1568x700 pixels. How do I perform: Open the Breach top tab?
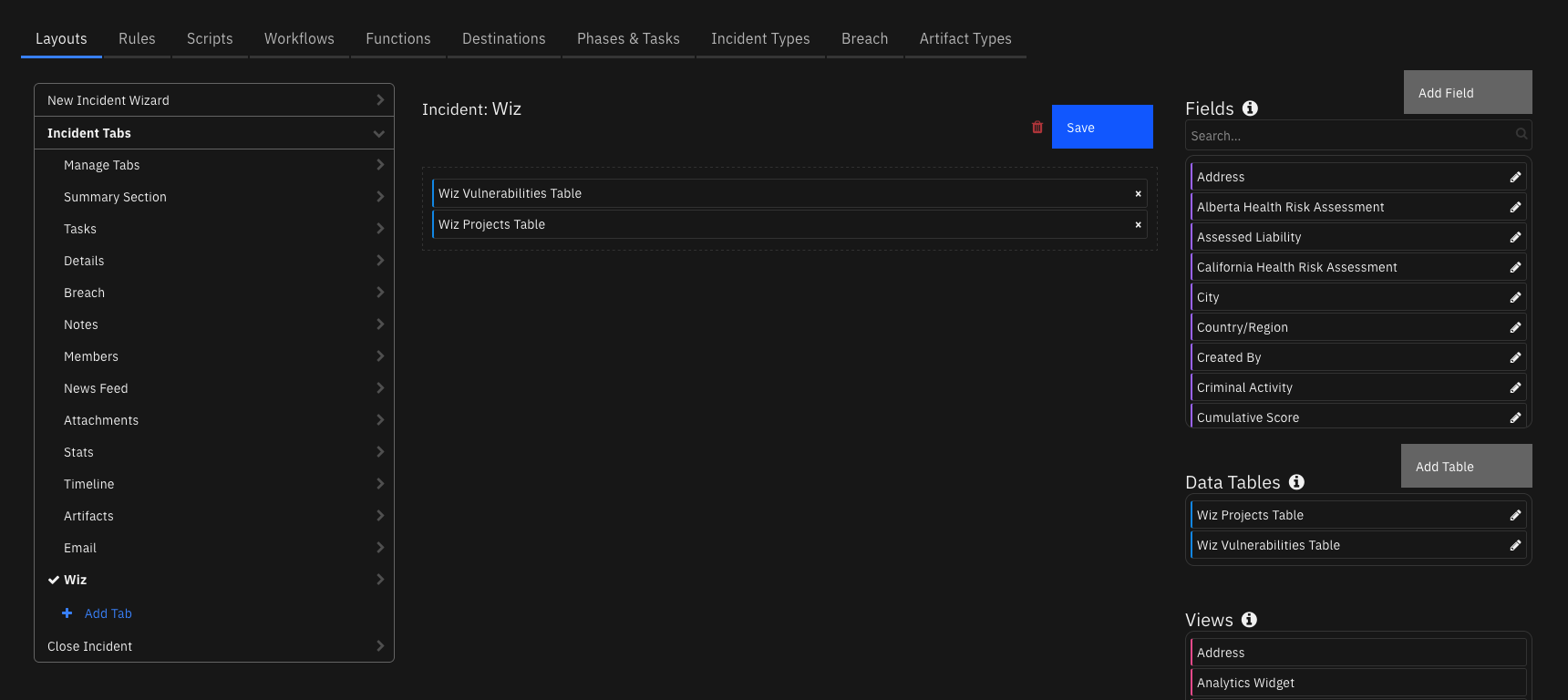(x=864, y=38)
